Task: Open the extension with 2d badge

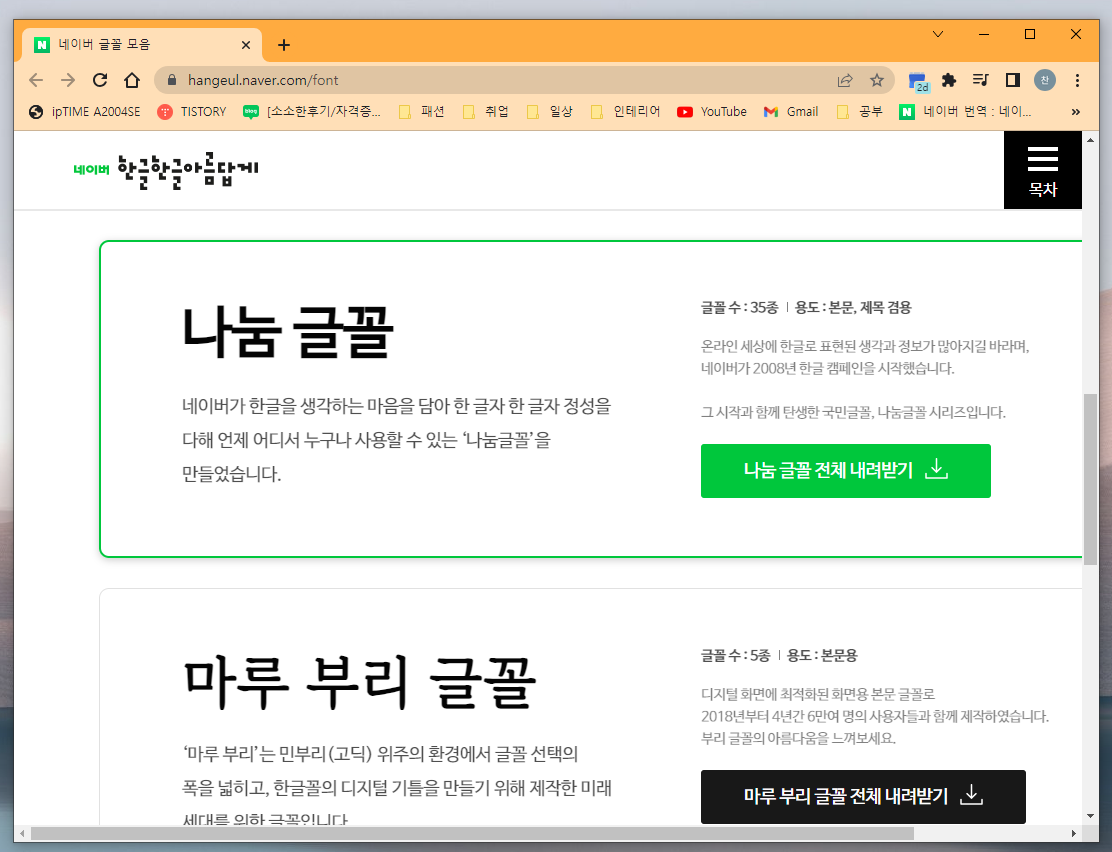Action: point(918,82)
